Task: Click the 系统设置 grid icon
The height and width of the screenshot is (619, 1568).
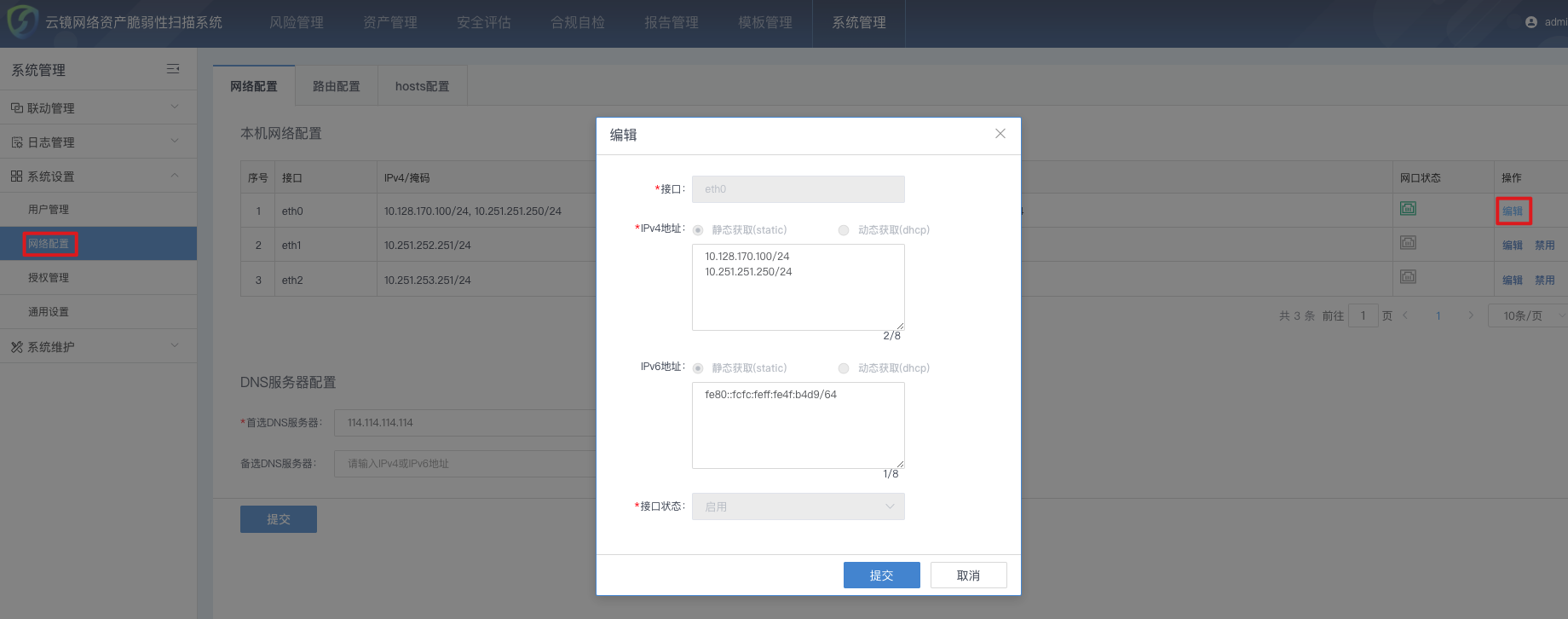Action: click(x=17, y=176)
